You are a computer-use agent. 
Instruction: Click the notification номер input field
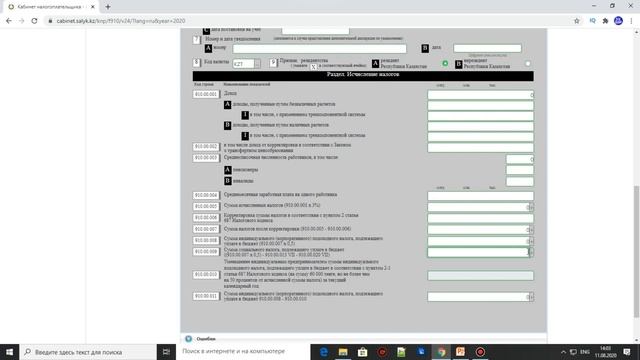pyautogui.click(x=320, y=49)
